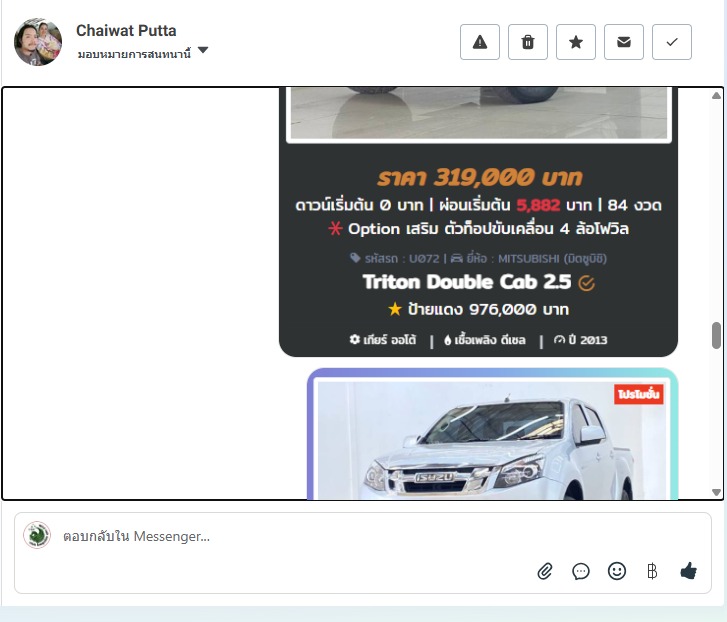
Task: Open payment request Baht icon
Action: 652,571
